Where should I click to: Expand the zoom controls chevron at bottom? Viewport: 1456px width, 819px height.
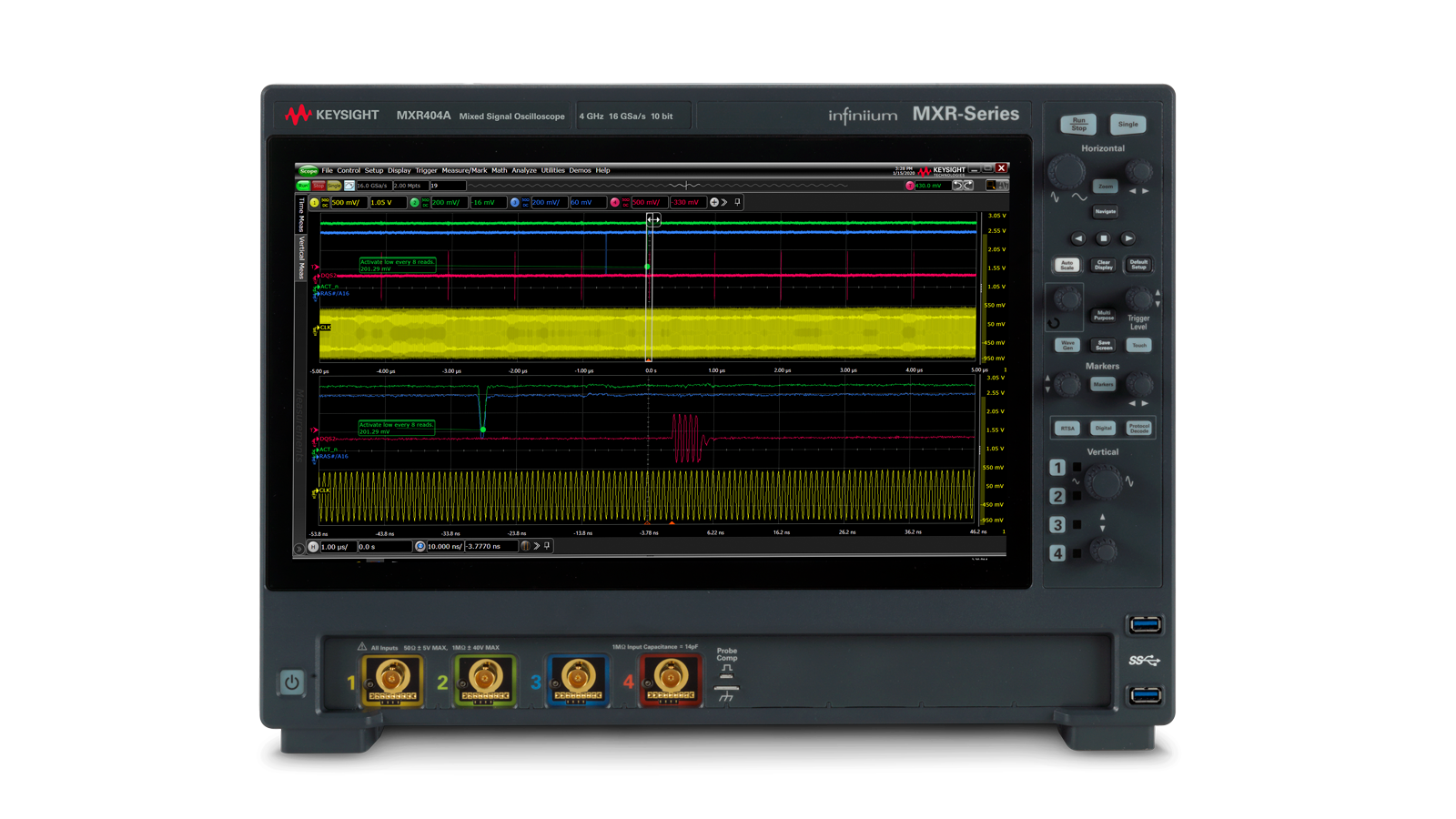[536, 546]
